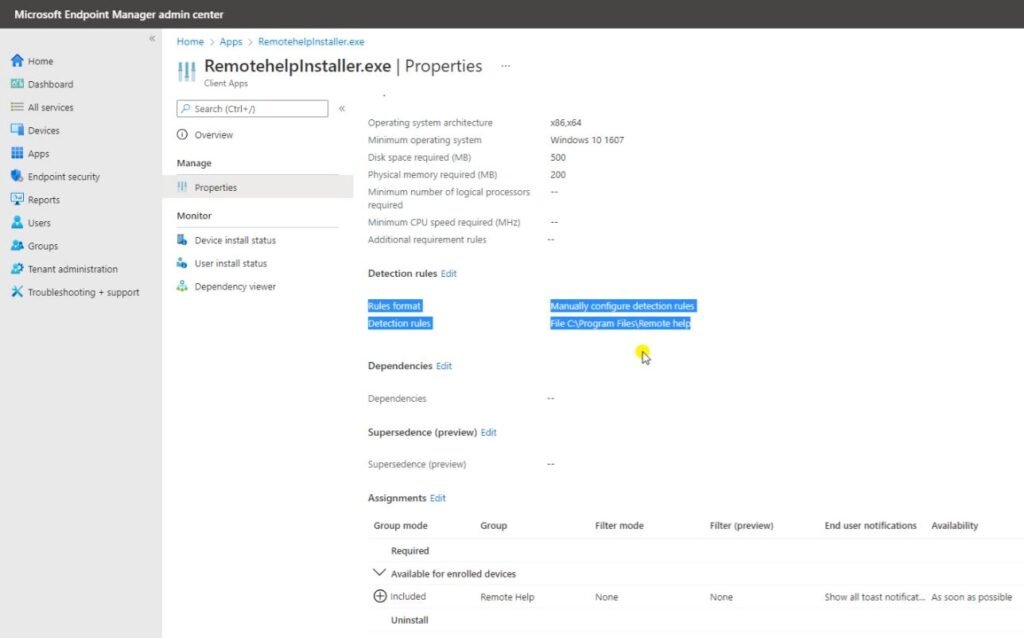This screenshot has width=1024, height=638.
Task: Click the Availability column header
Action: 955,526
